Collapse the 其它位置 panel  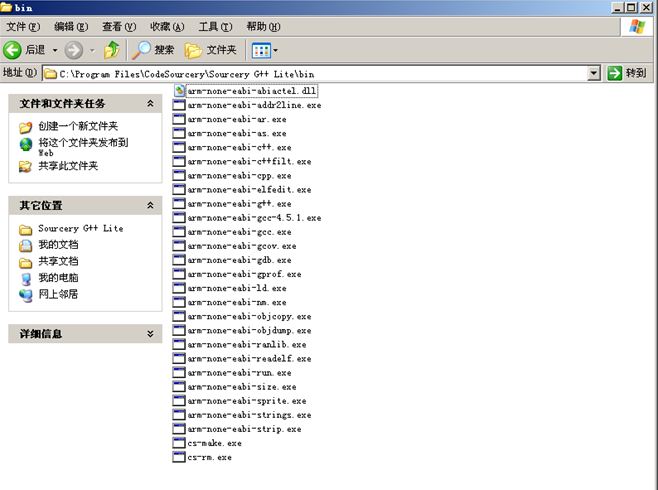(x=150, y=206)
